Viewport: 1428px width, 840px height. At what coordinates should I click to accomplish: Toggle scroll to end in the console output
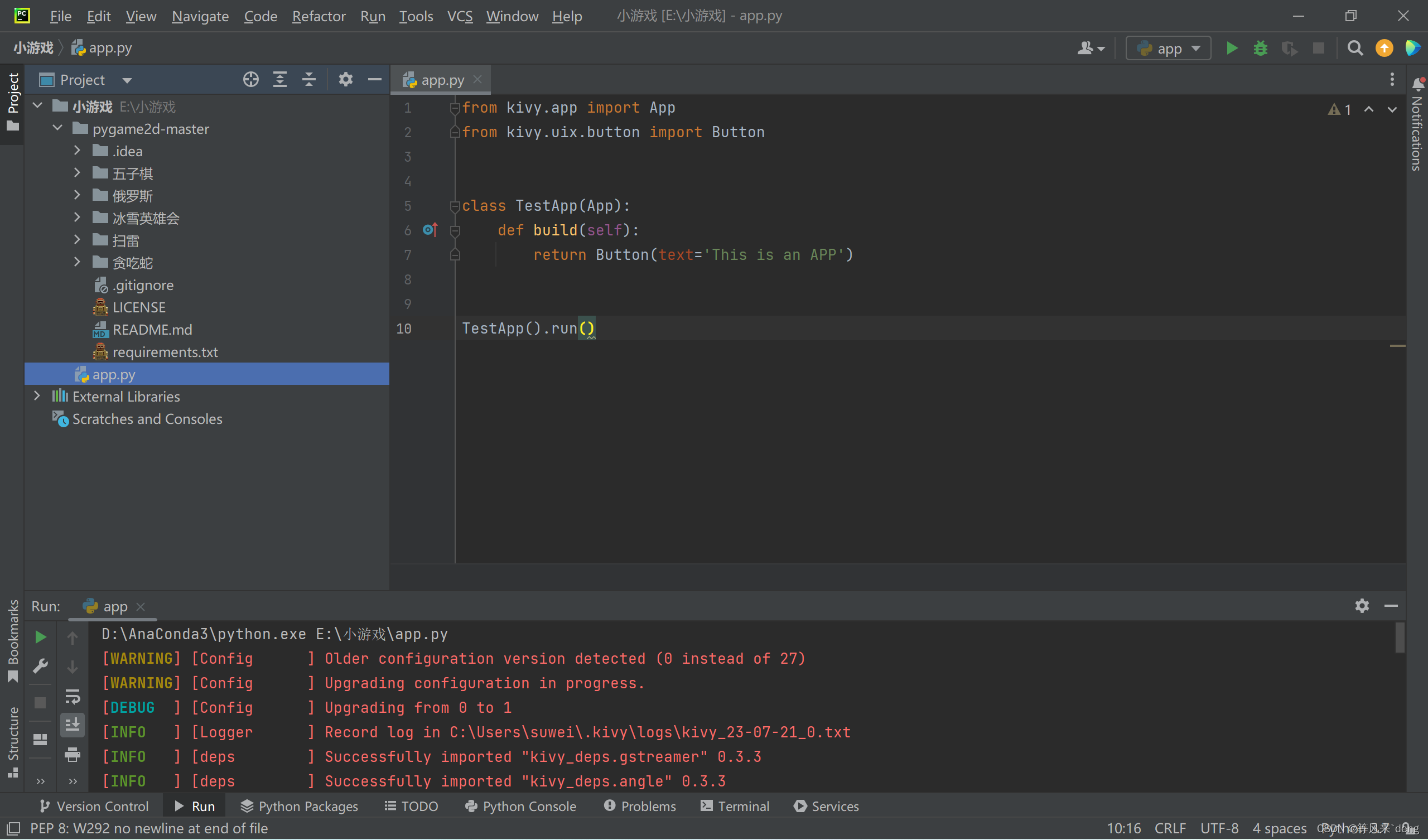coord(73,725)
